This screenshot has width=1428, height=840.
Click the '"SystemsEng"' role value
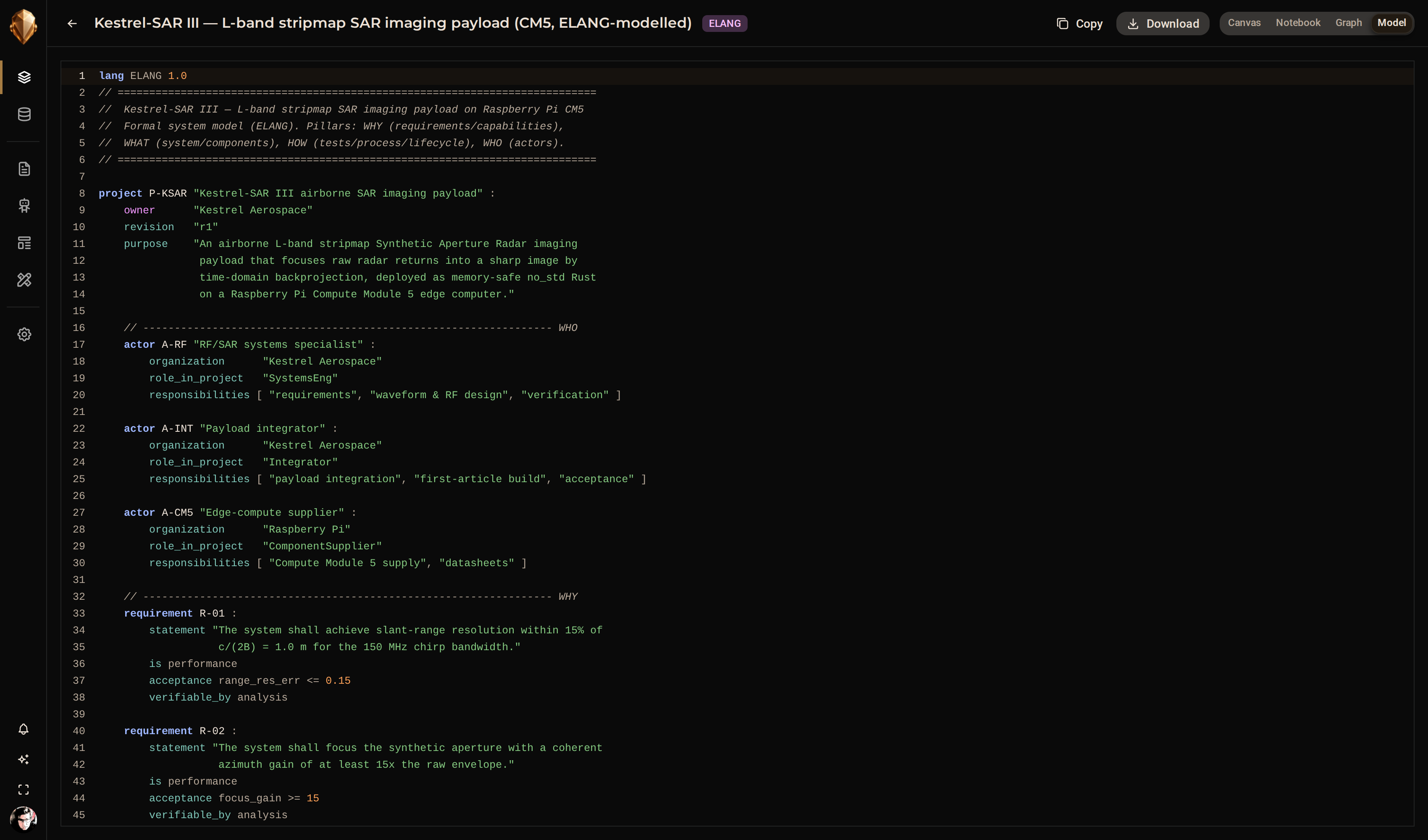point(300,378)
